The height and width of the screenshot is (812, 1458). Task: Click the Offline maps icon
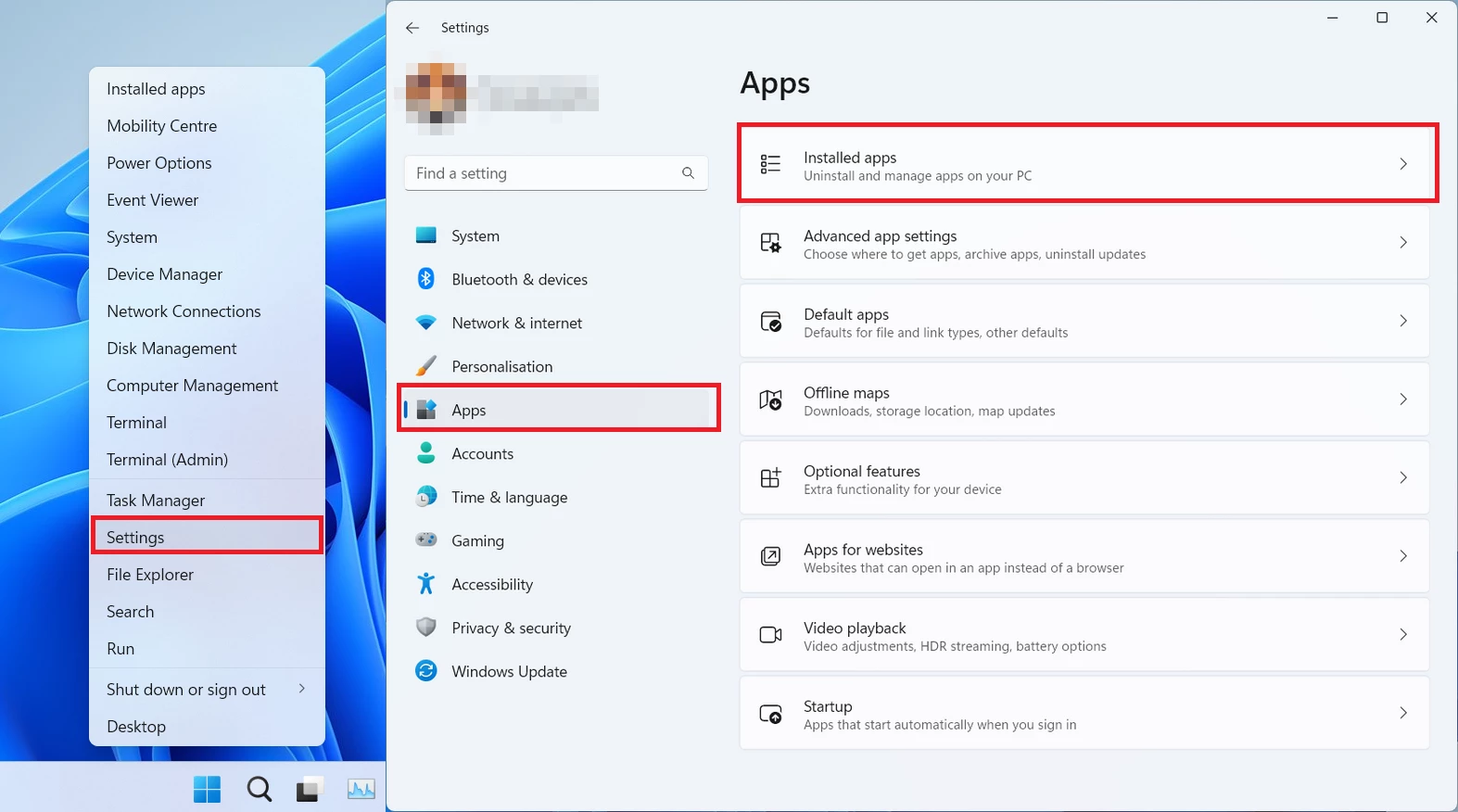770,400
